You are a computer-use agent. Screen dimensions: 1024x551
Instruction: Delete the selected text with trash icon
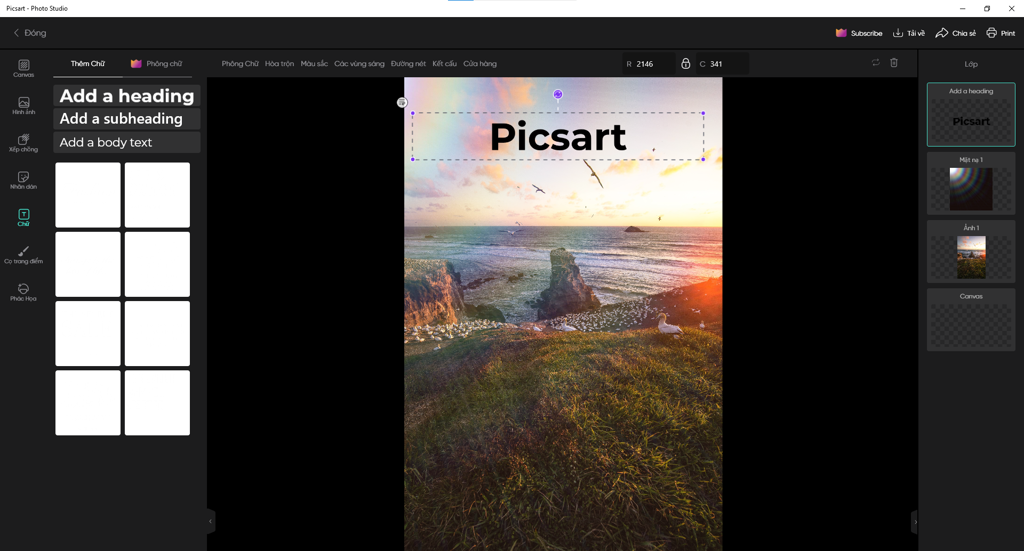coord(894,63)
